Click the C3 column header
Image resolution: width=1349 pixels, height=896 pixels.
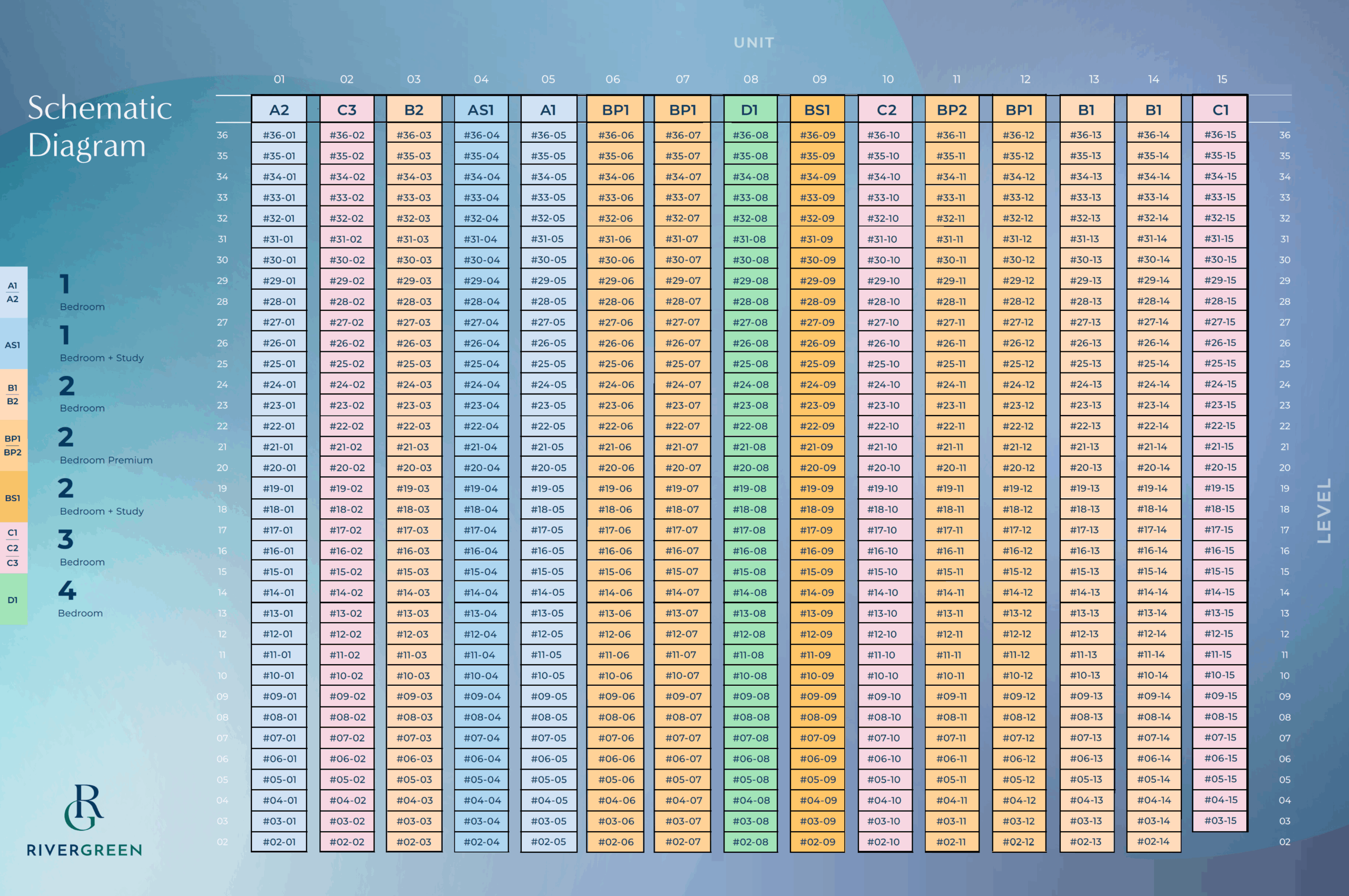tap(347, 110)
